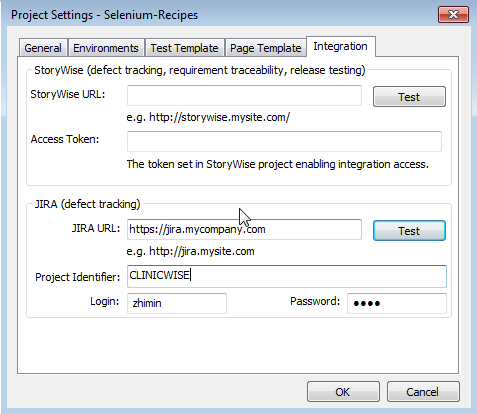Focus the StoryWise URL input field
The height and width of the screenshot is (414, 477).
click(x=244, y=95)
